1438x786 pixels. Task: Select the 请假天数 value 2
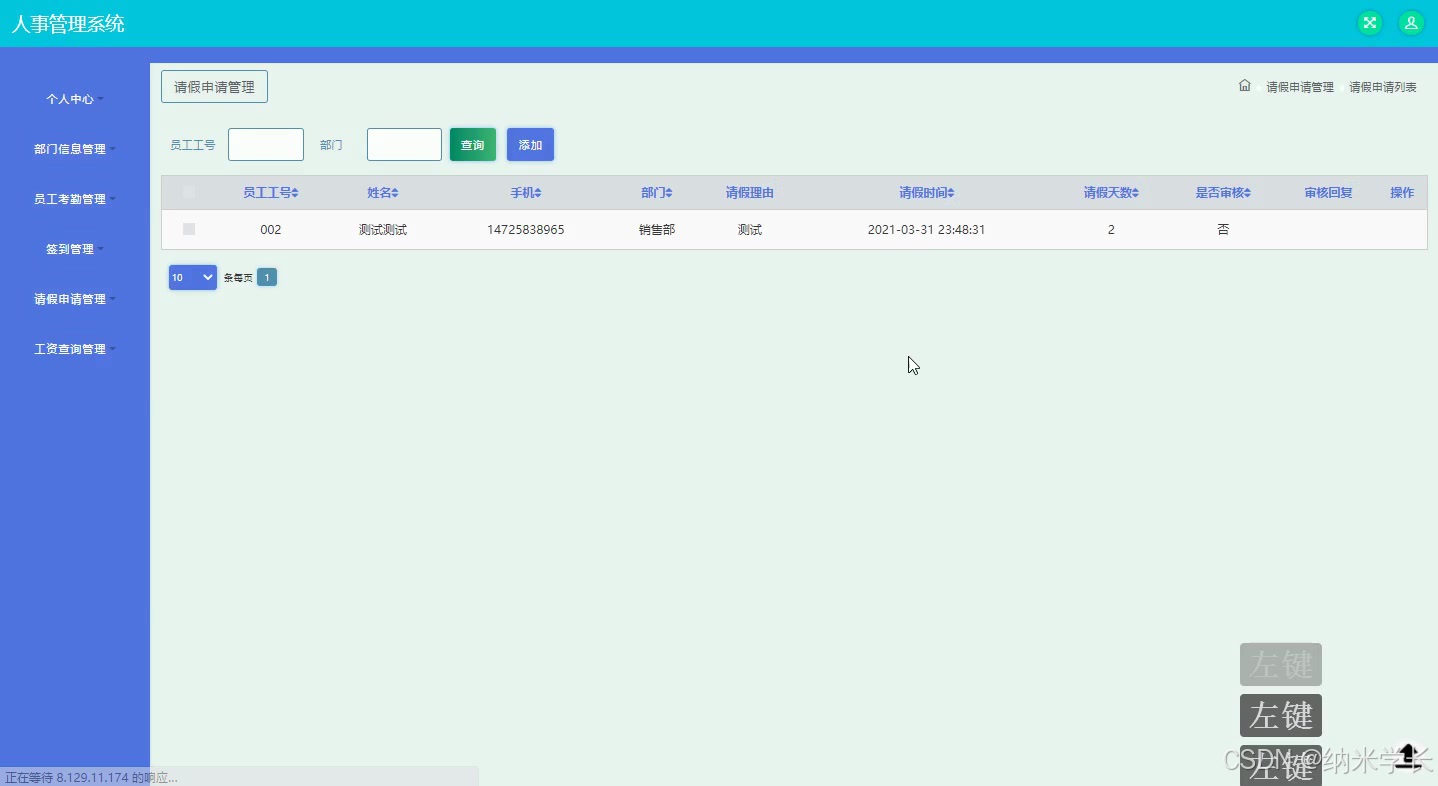click(1111, 230)
